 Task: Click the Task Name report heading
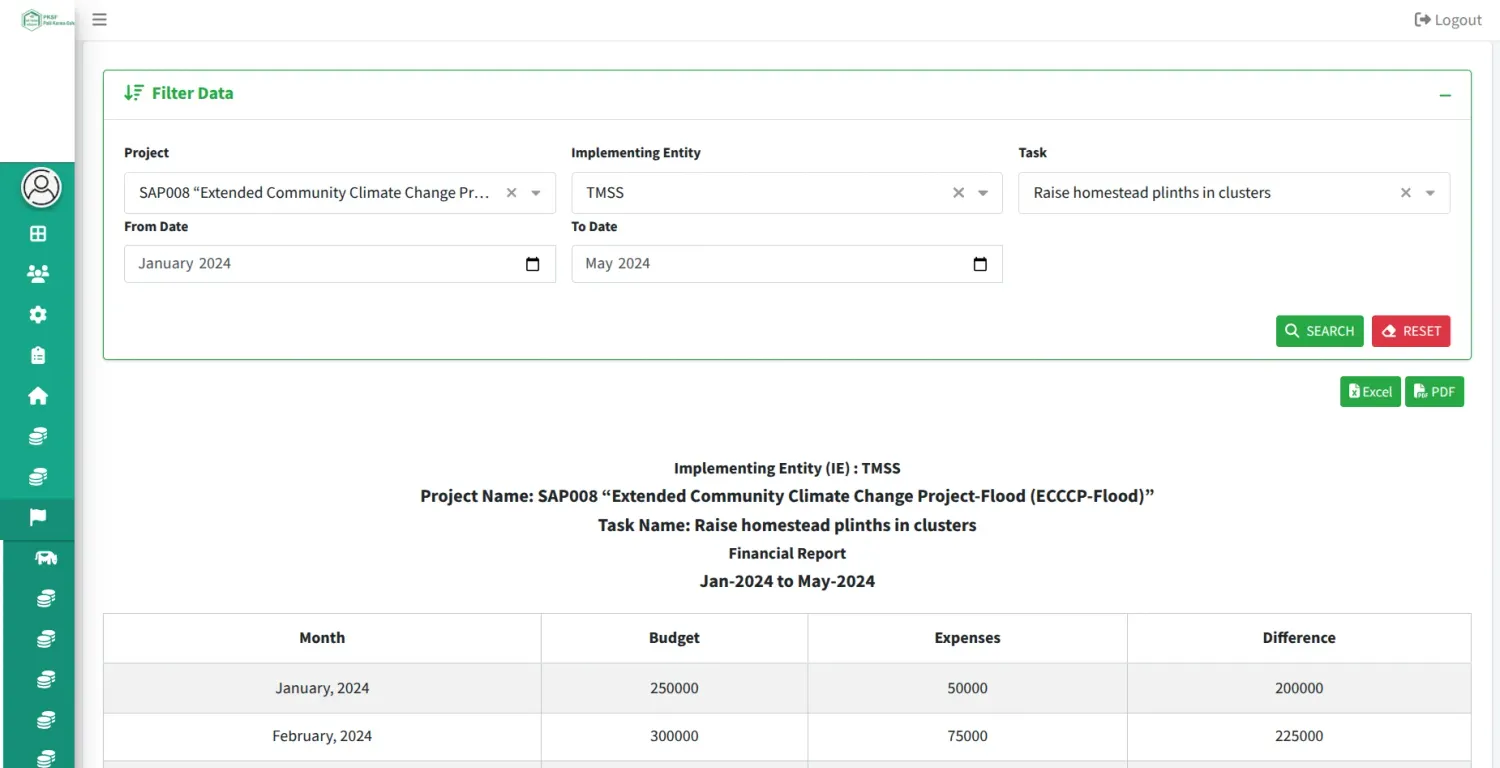(787, 525)
